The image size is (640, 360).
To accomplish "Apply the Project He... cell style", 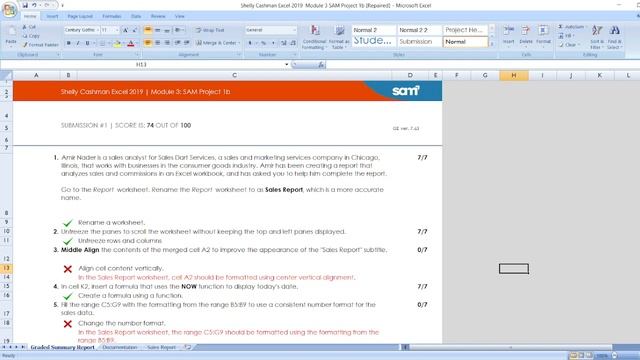I will point(465,30).
